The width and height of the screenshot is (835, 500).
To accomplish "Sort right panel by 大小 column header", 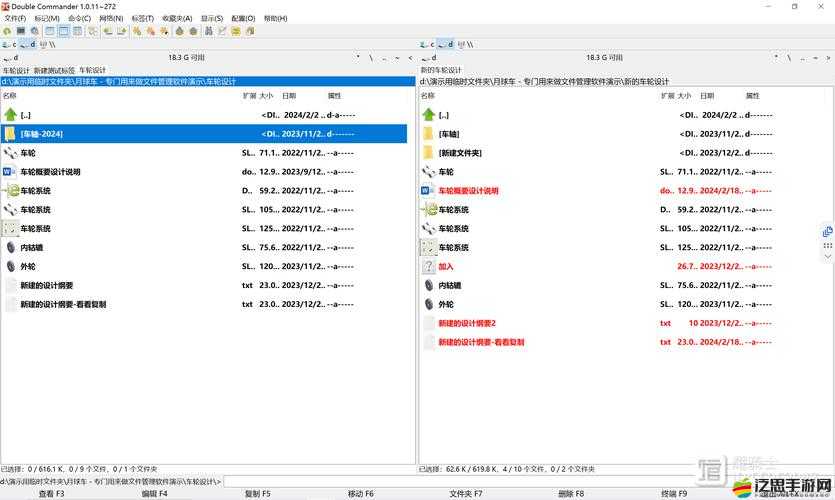I will [x=684, y=96].
